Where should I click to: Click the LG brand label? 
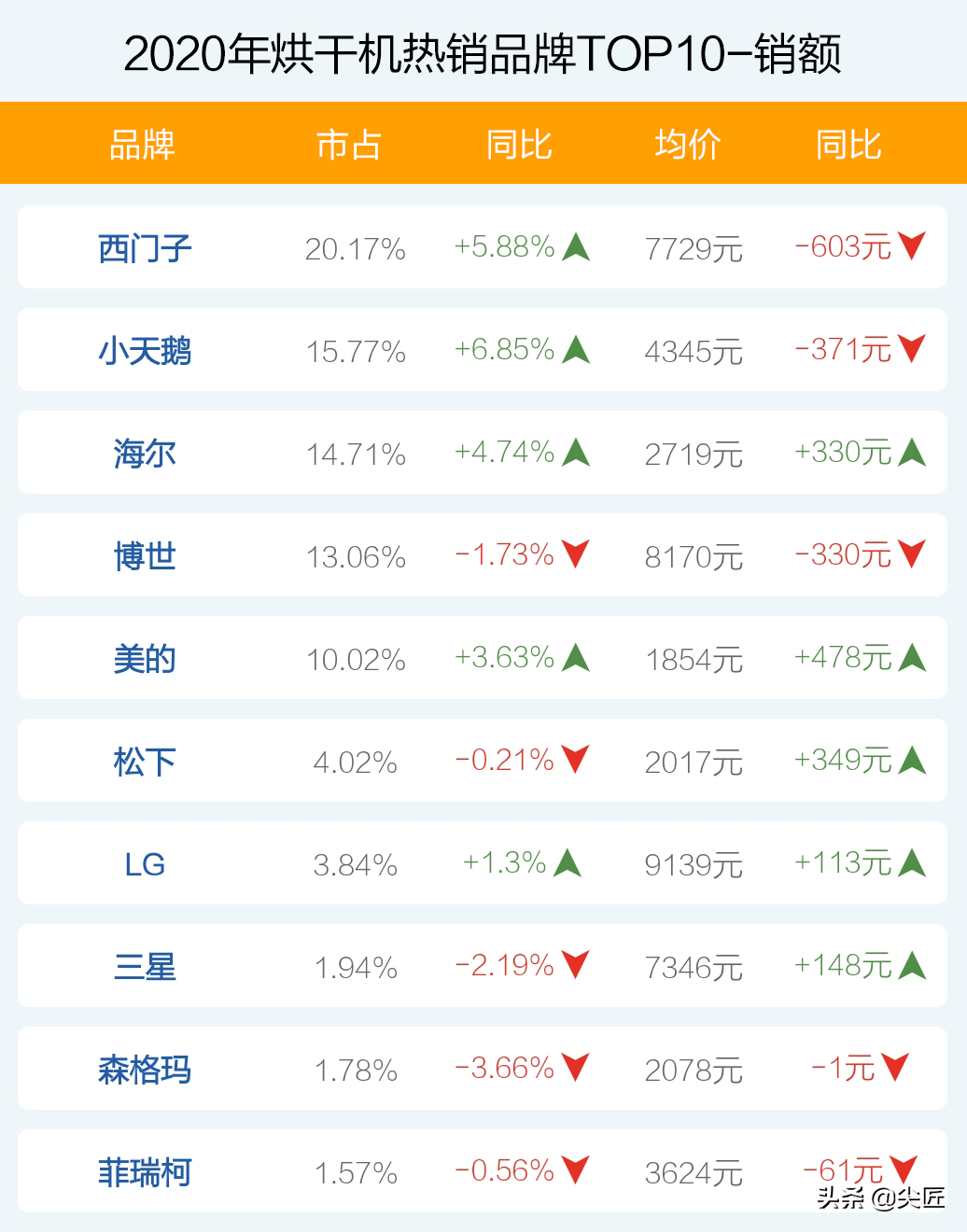(x=145, y=865)
